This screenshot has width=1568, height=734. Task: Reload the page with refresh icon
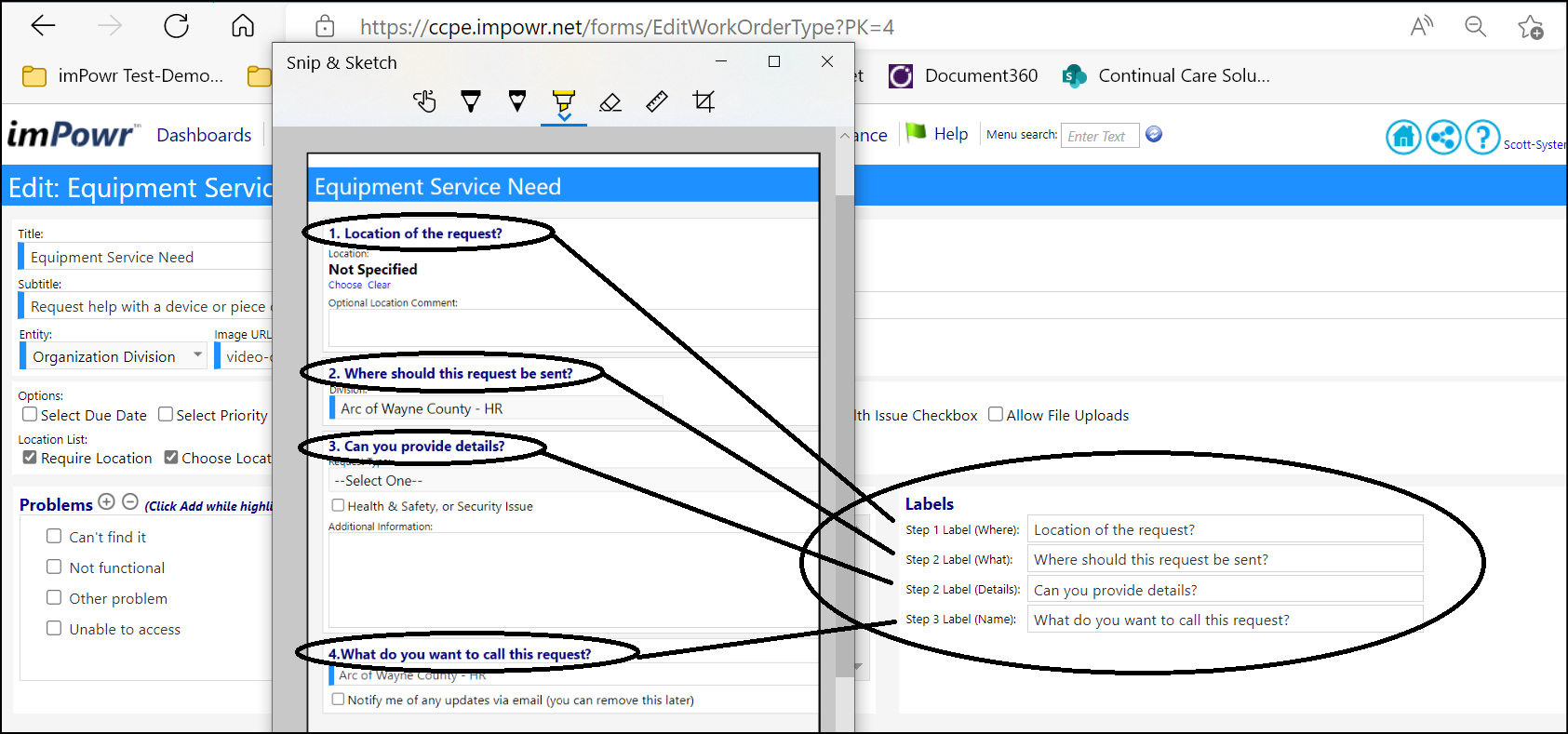click(x=176, y=26)
